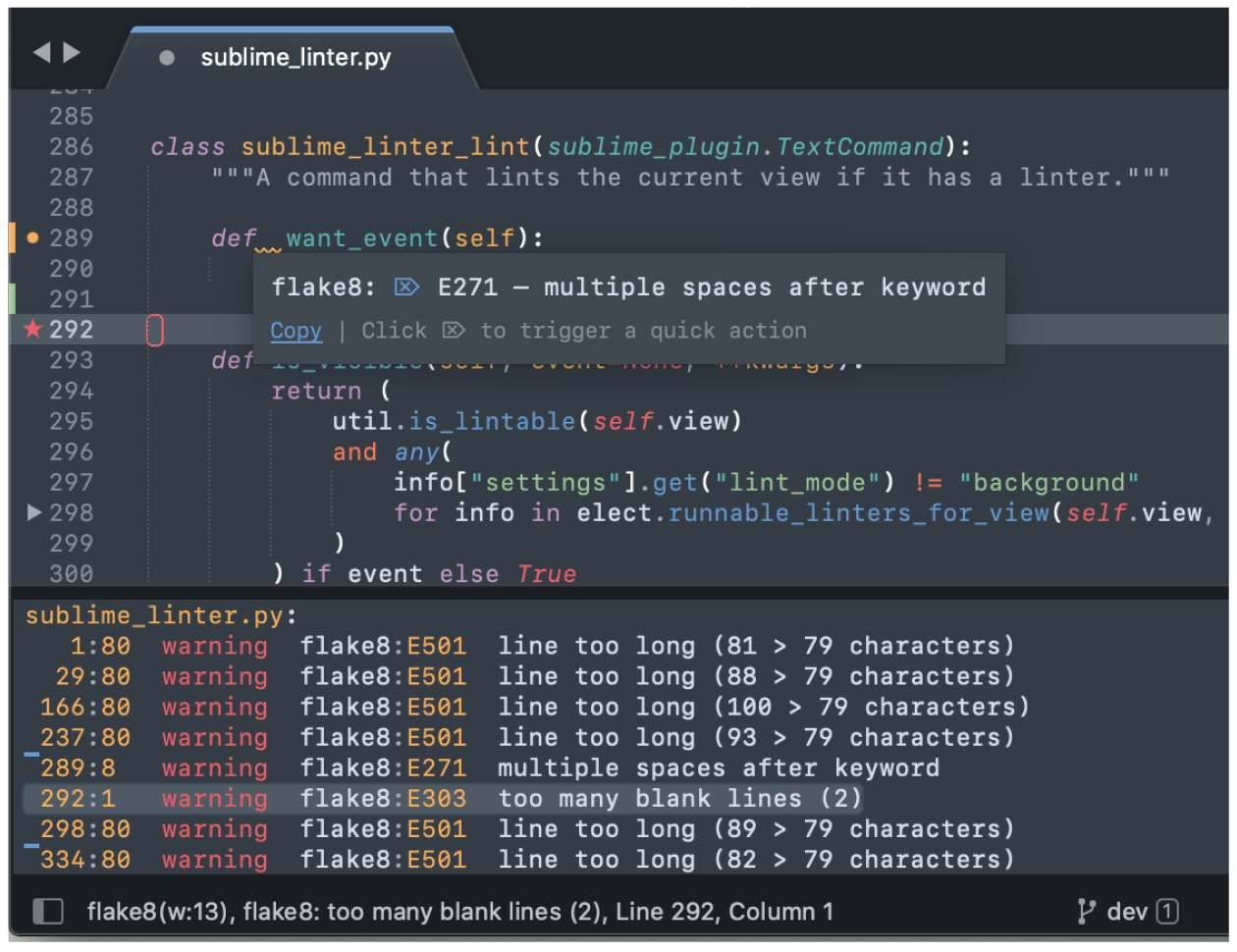Click line number 286 in the gutter

pyautogui.click(x=72, y=146)
